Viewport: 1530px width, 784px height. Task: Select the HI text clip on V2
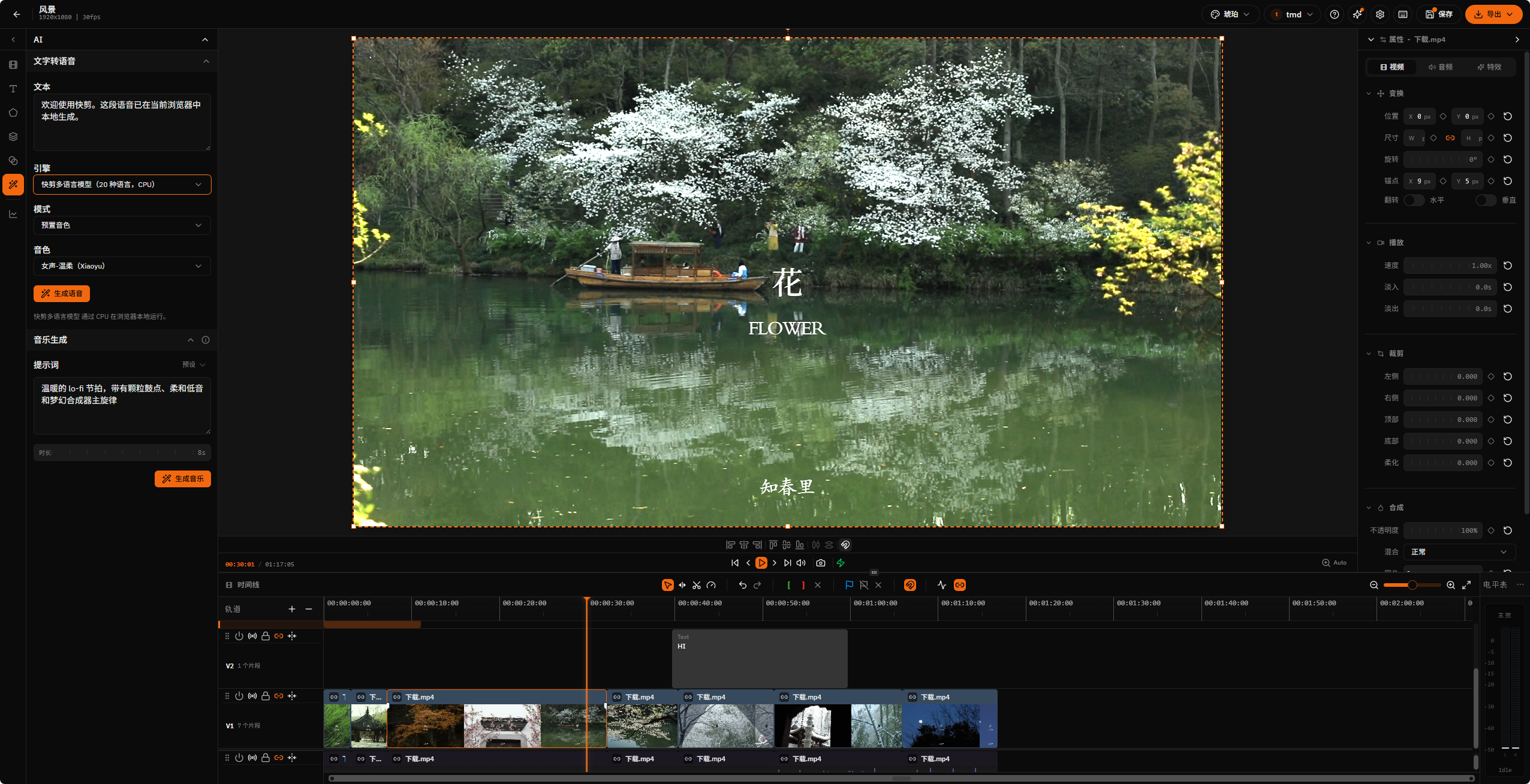[x=760, y=658]
